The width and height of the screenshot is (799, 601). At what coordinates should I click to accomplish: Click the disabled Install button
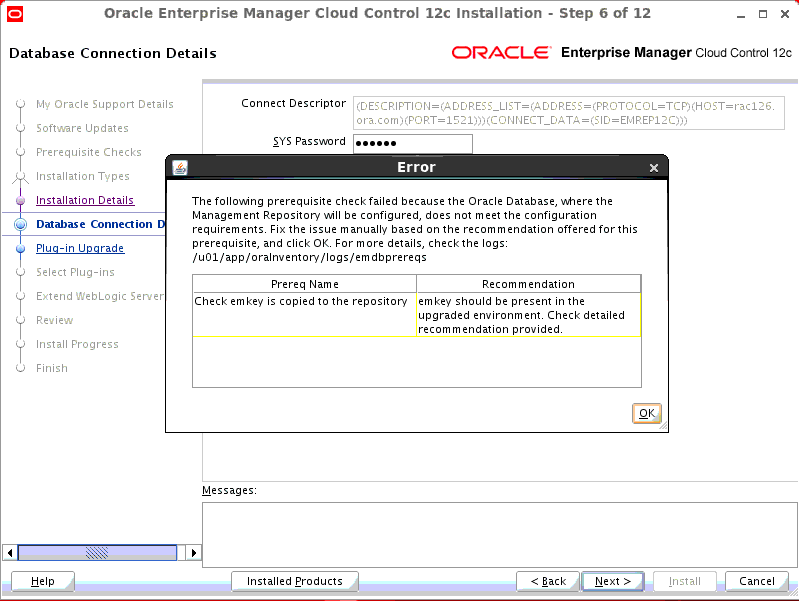pos(684,581)
